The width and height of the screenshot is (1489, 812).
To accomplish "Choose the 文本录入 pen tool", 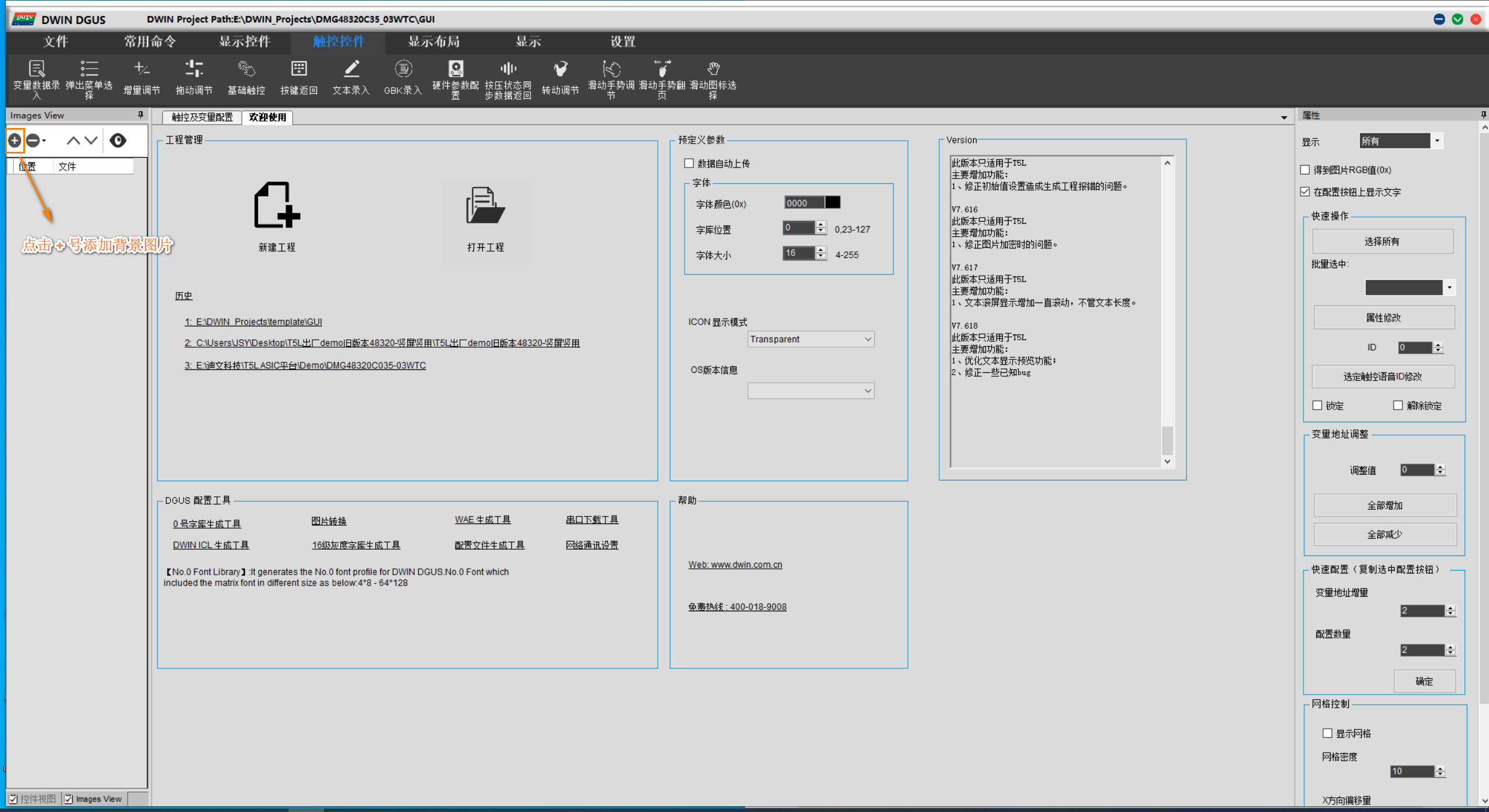I will tap(351, 78).
